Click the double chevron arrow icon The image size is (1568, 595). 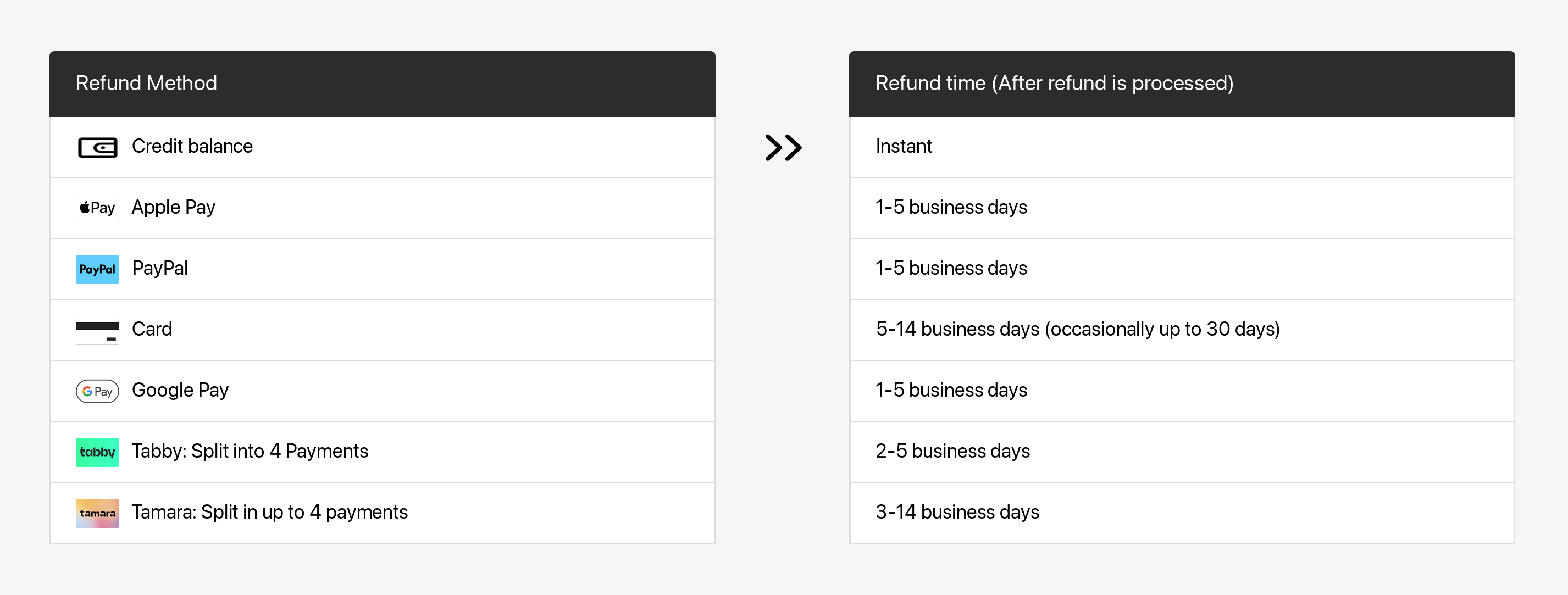point(783,147)
